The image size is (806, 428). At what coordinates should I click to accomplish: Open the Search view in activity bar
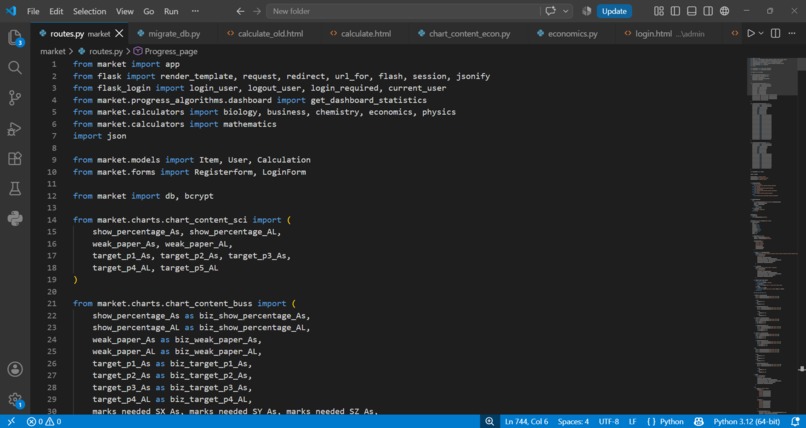(15, 68)
